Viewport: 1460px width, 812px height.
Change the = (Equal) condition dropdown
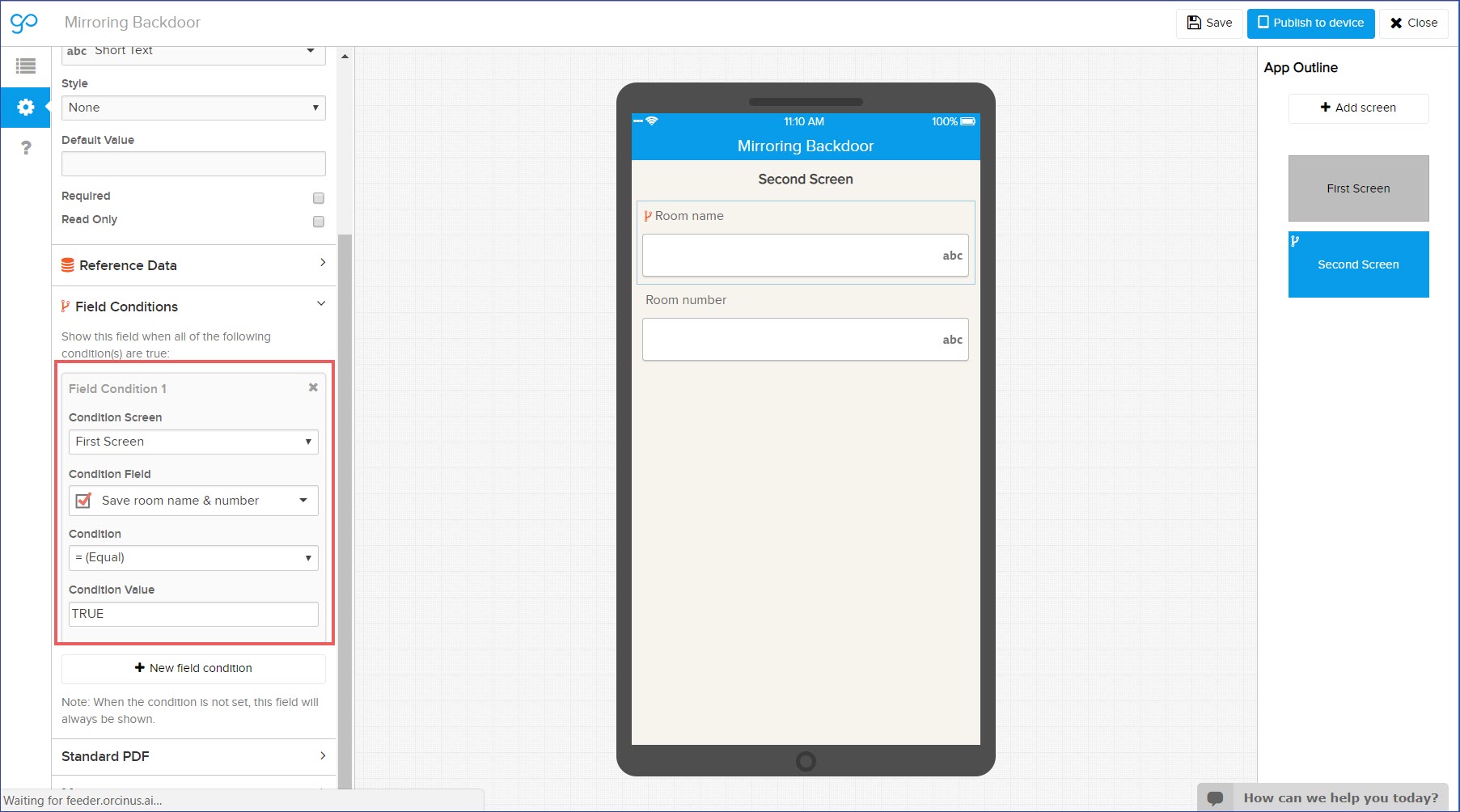193,558
